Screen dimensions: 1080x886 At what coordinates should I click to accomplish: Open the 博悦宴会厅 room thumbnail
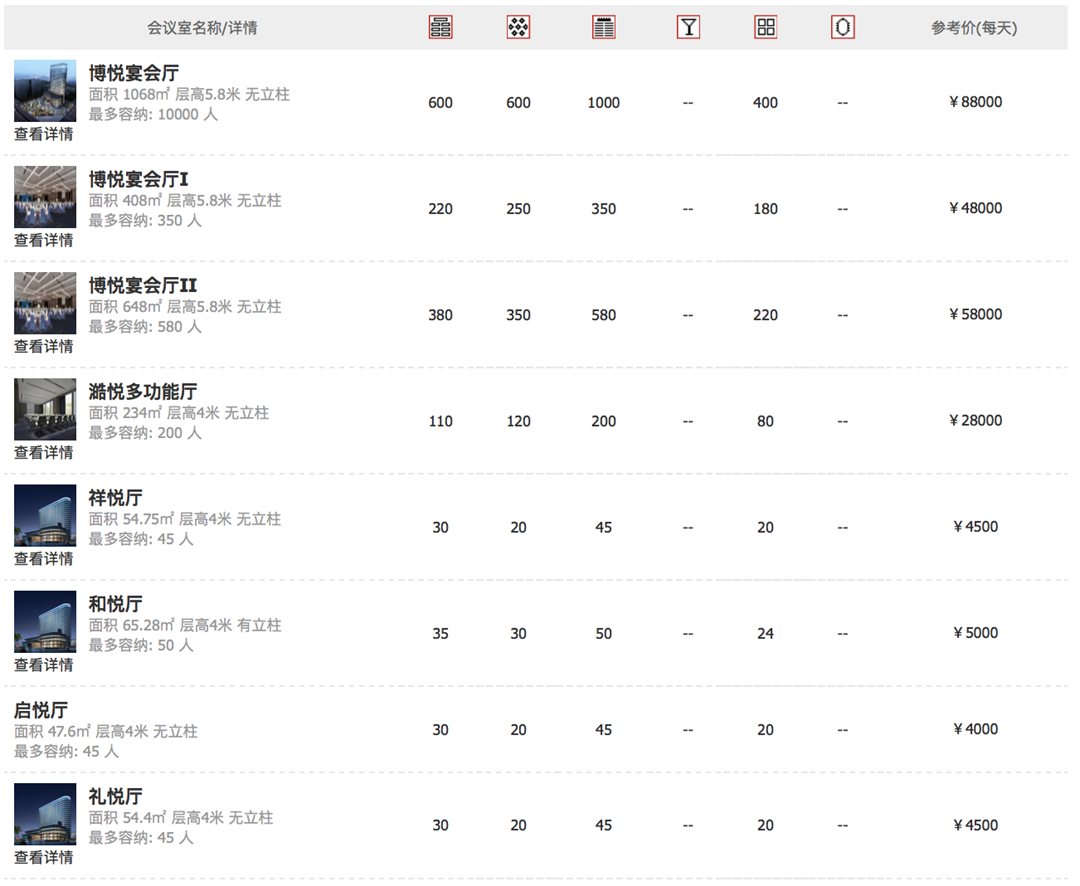[45, 91]
